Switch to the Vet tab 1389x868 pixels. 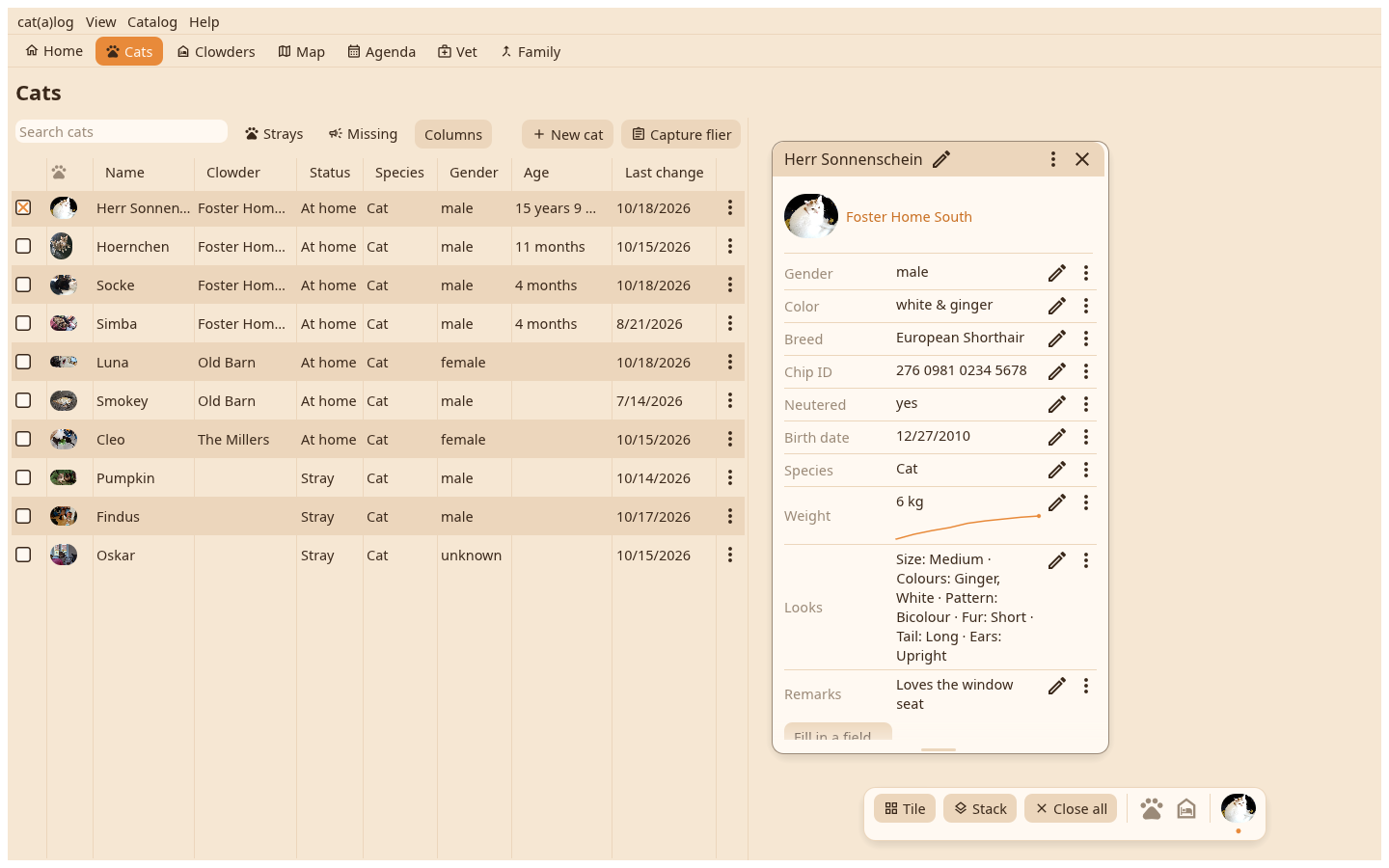coord(457,51)
